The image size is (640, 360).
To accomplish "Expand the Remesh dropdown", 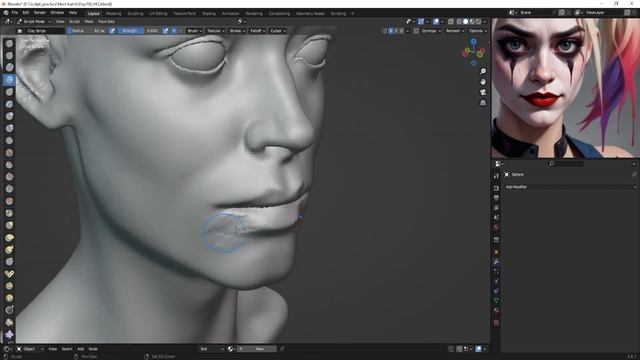I will click(454, 31).
